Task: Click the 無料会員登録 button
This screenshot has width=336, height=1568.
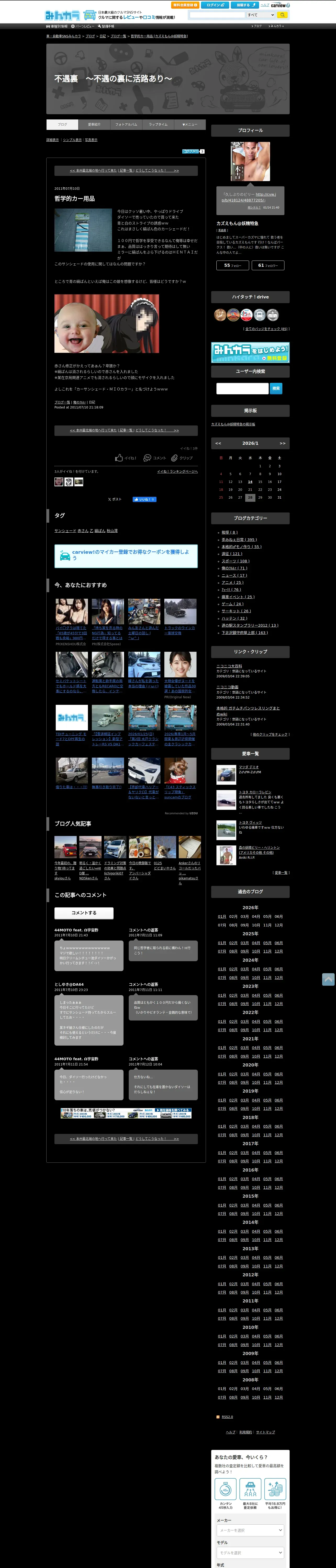Action: click(x=185, y=5)
